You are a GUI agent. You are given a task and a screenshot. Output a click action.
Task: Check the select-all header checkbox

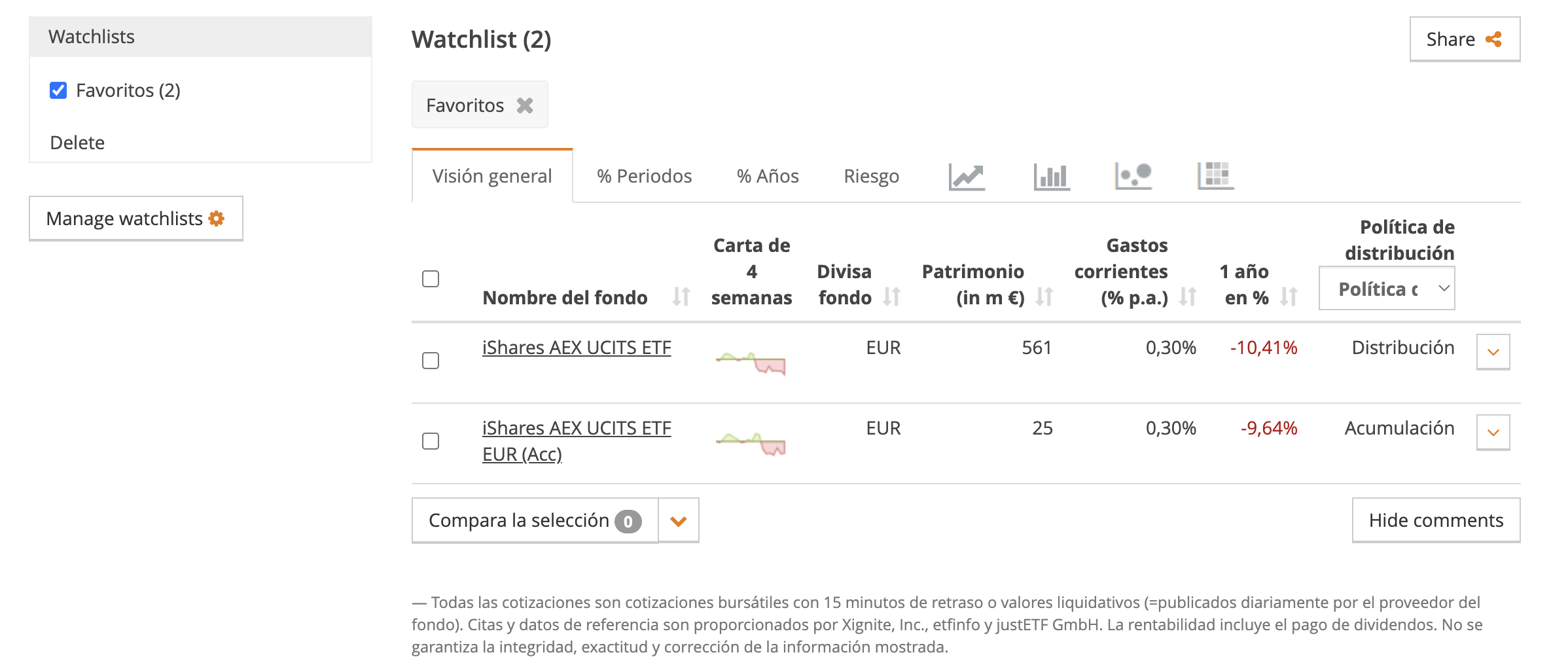(x=431, y=279)
